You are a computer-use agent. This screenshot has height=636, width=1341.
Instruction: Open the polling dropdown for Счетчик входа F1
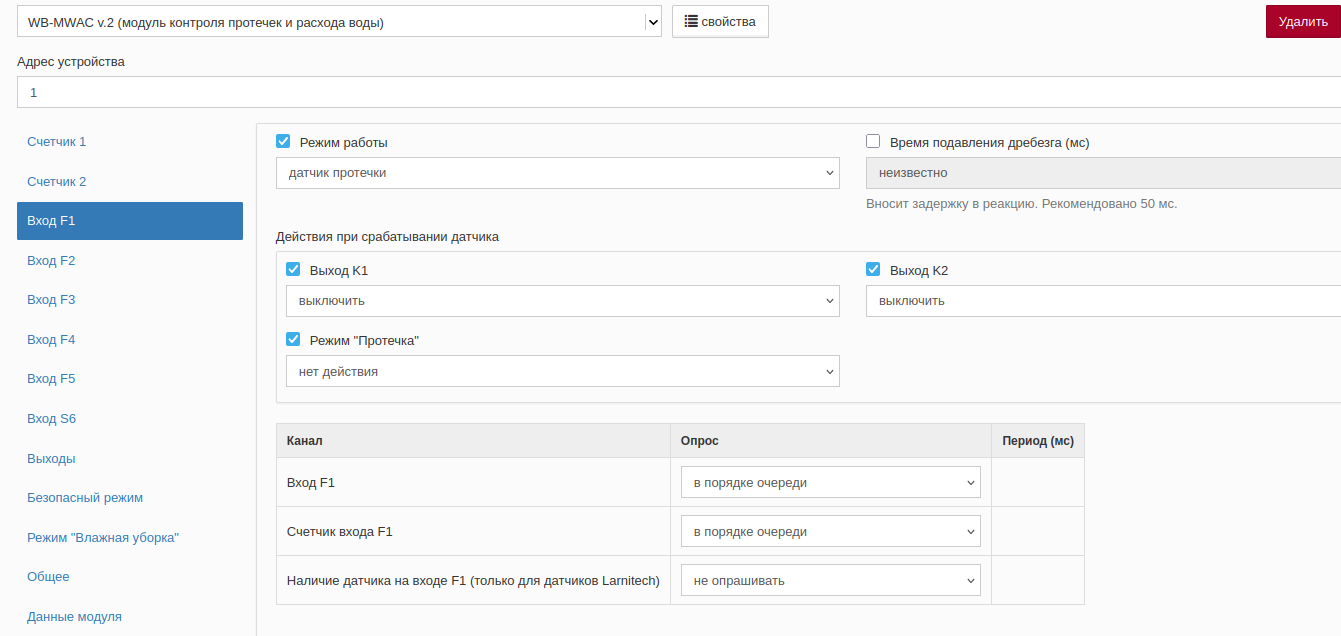point(831,532)
